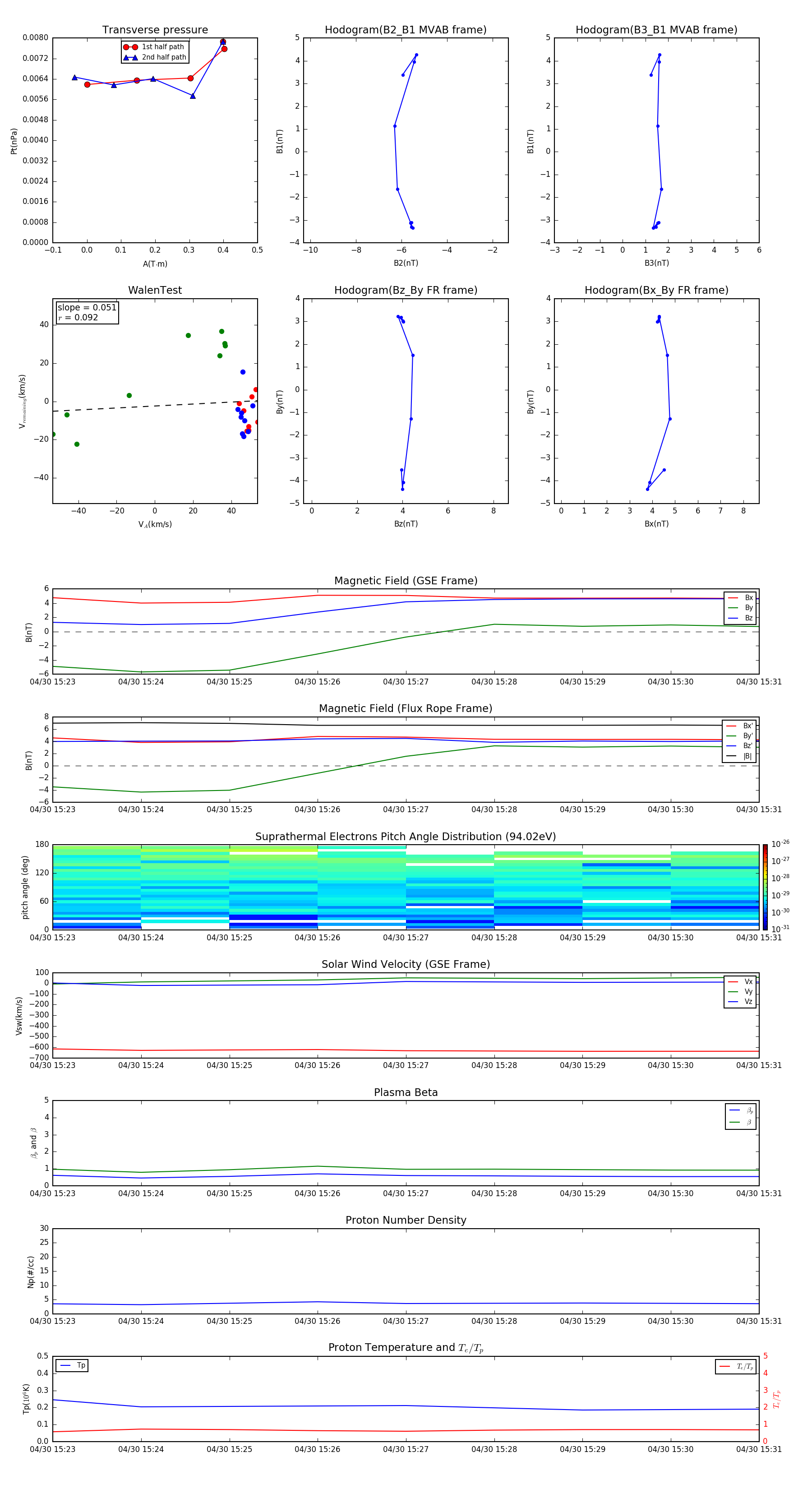Click the dashed Walen test fit line
812x1489 pixels.
click(x=155, y=406)
